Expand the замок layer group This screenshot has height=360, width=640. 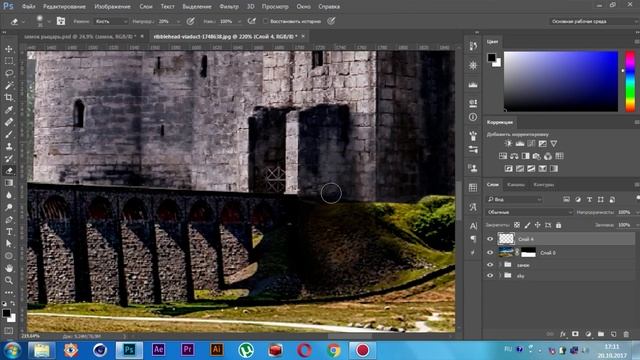pos(500,265)
